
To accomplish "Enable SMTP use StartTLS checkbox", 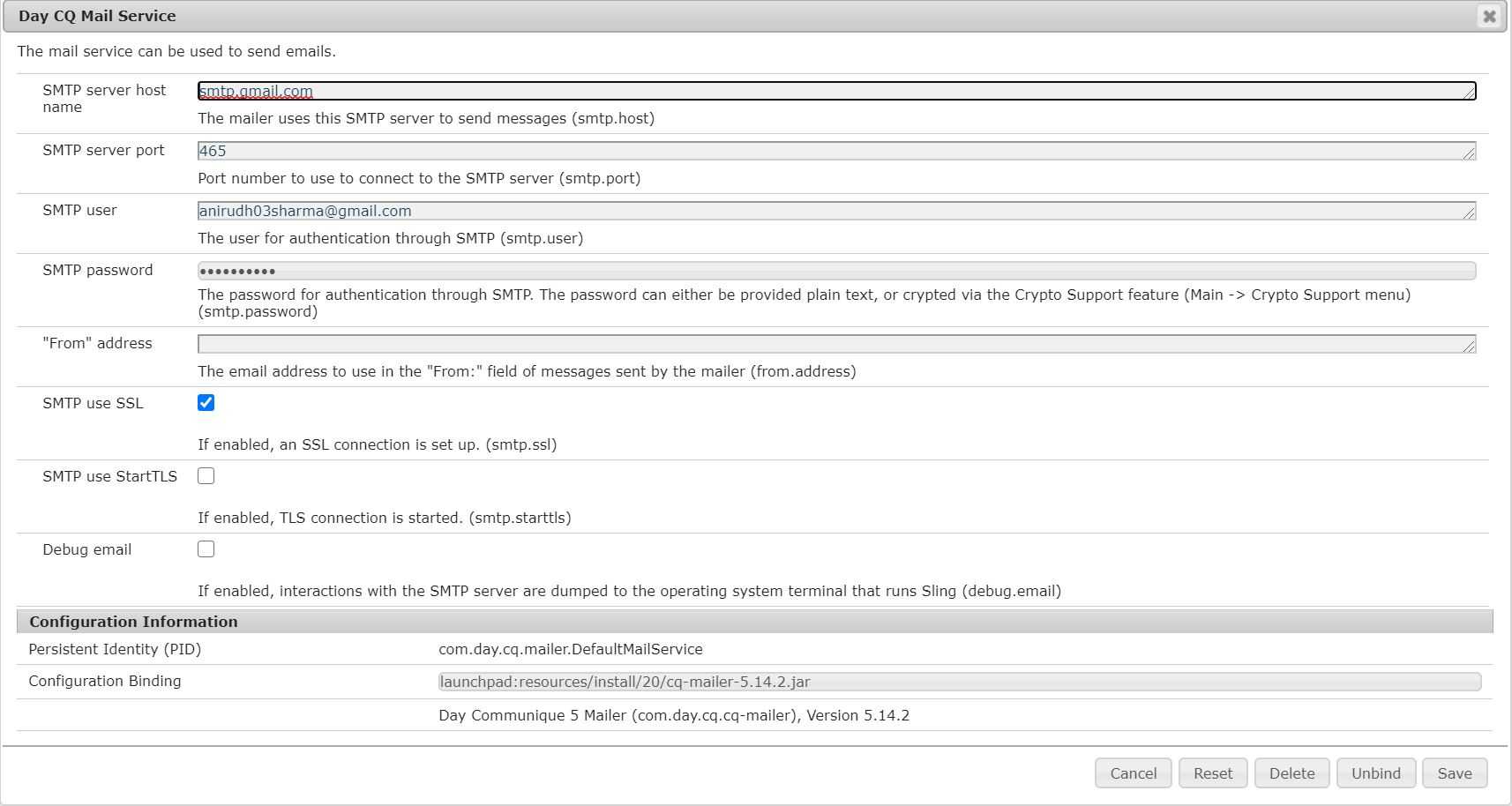I will [206, 476].
